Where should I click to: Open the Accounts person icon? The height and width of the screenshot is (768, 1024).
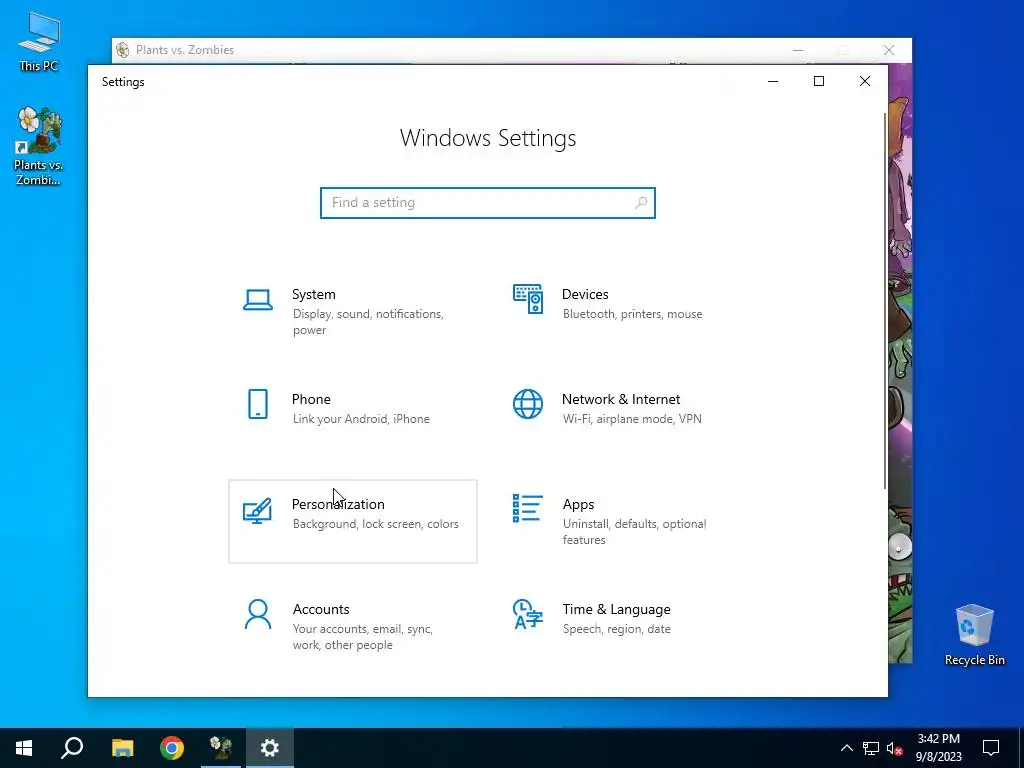(x=258, y=615)
